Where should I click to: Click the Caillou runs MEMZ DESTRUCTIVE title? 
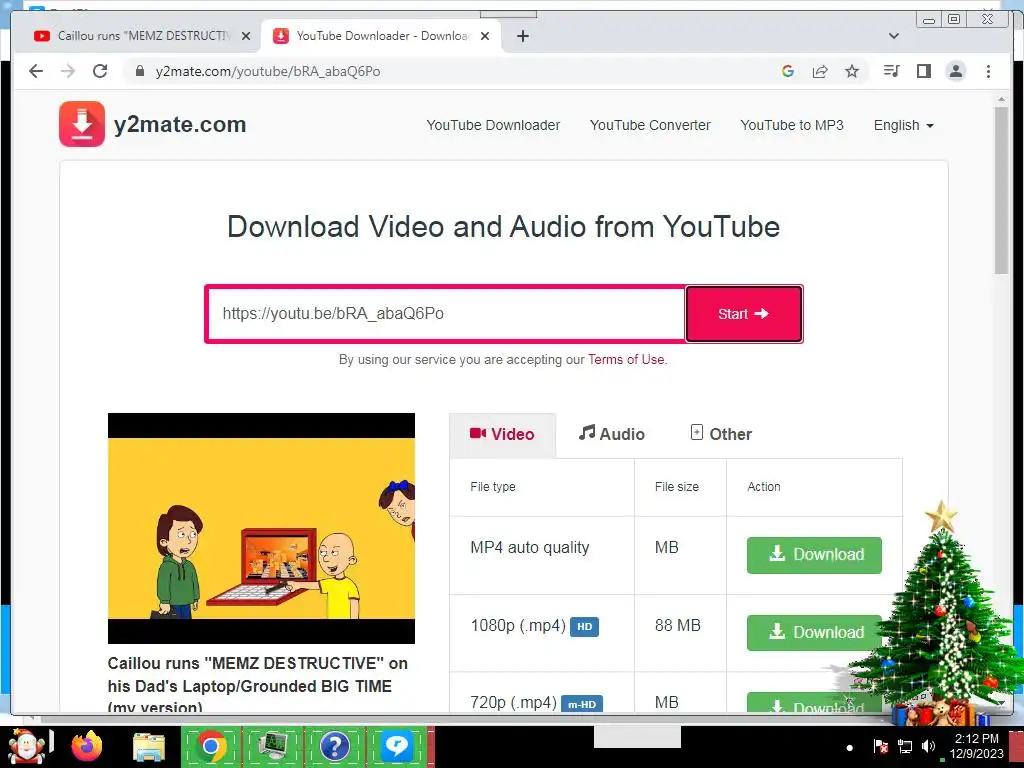258,684
